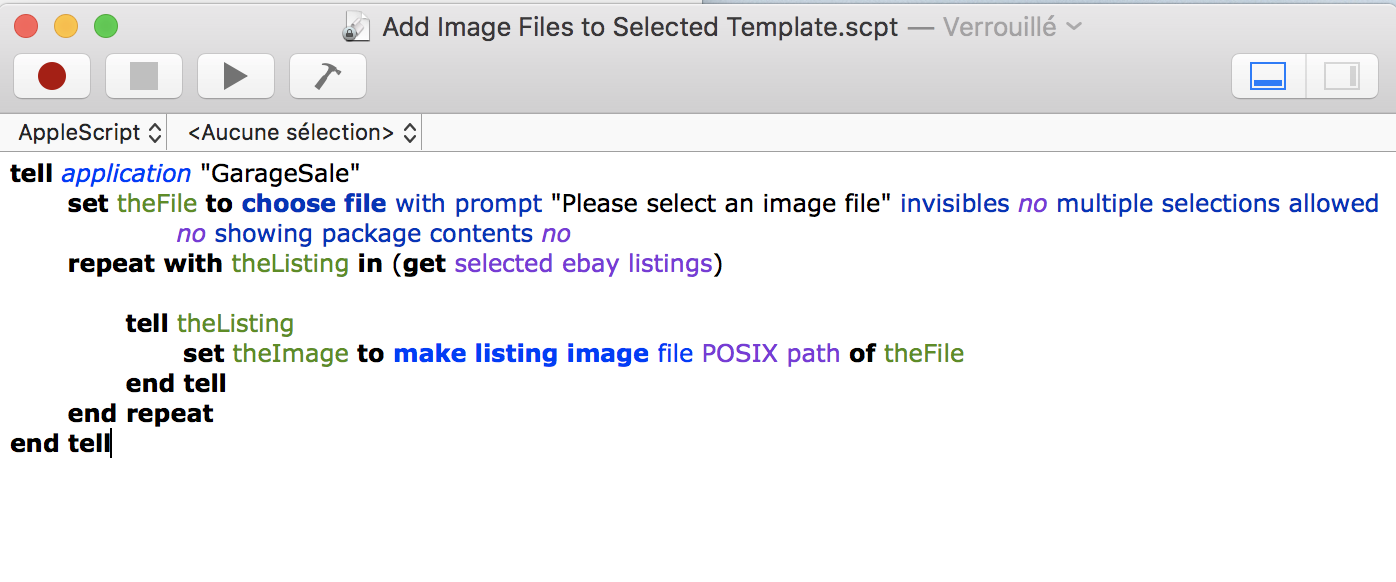
Task: Click "make listing image" command text
Action: pyautogui.click(x=521, y=354)
